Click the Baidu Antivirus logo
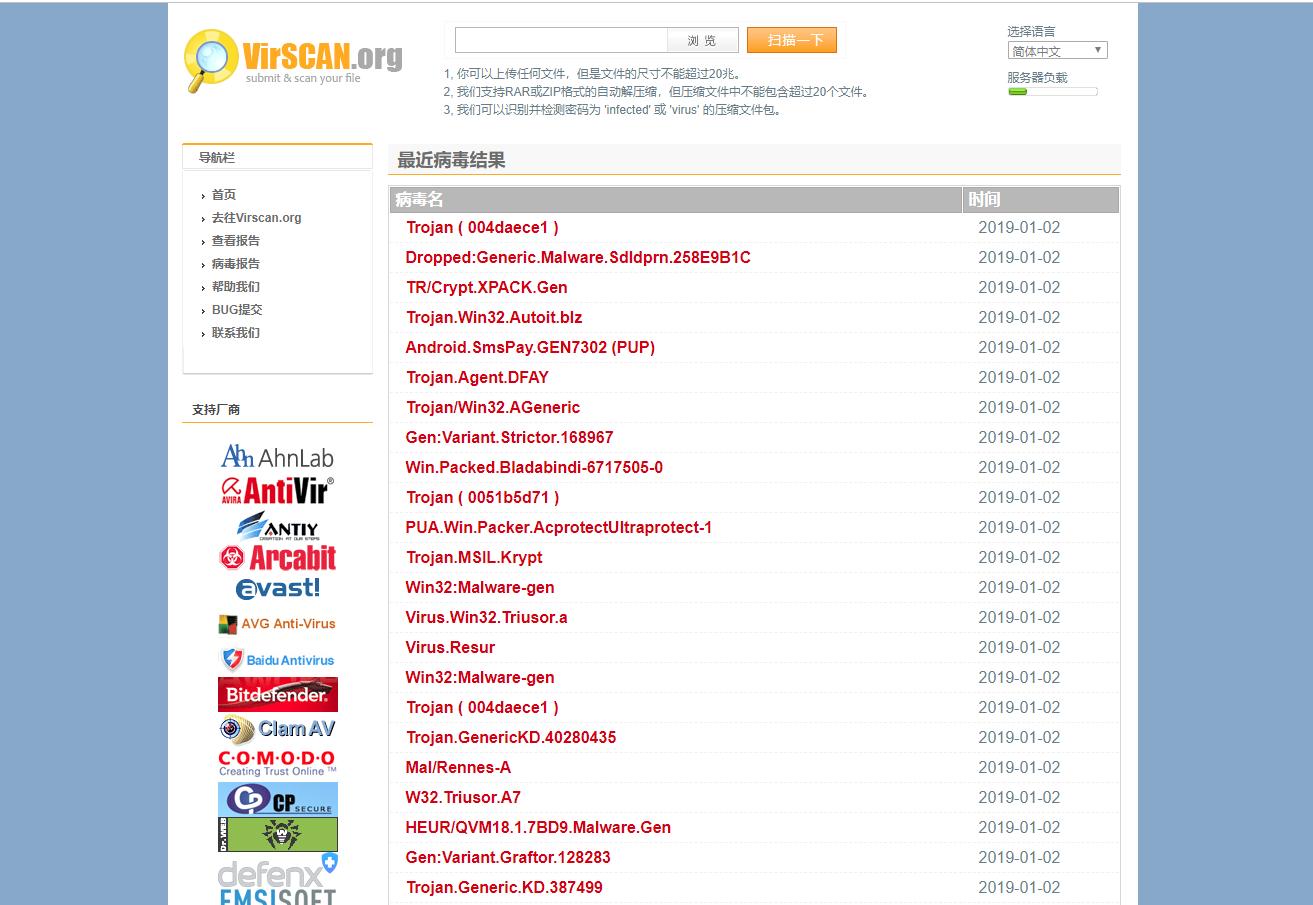Screen dimensions: 1313x905 click(x=277, y=659)
